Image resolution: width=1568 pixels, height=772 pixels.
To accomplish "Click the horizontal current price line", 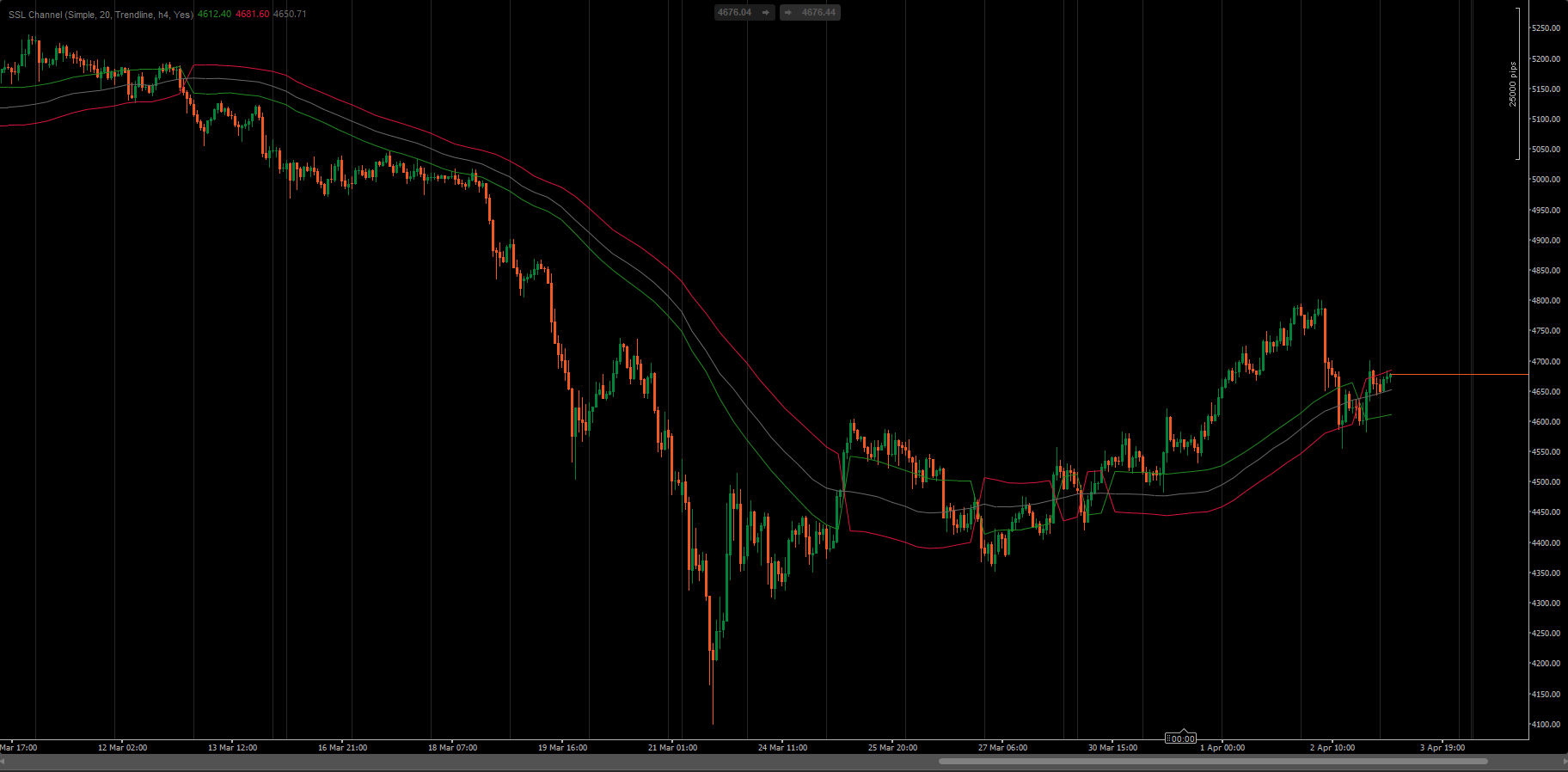I will pos(1461,375).
